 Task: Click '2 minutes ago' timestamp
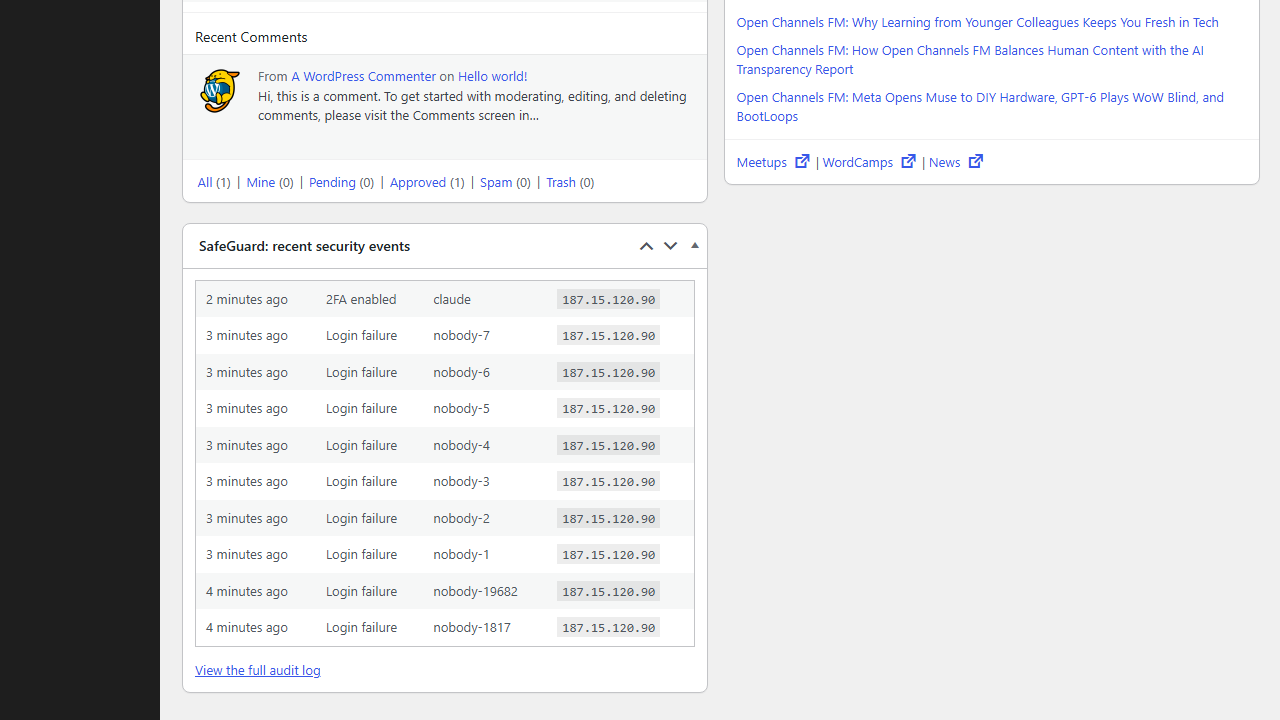(247, 299)
